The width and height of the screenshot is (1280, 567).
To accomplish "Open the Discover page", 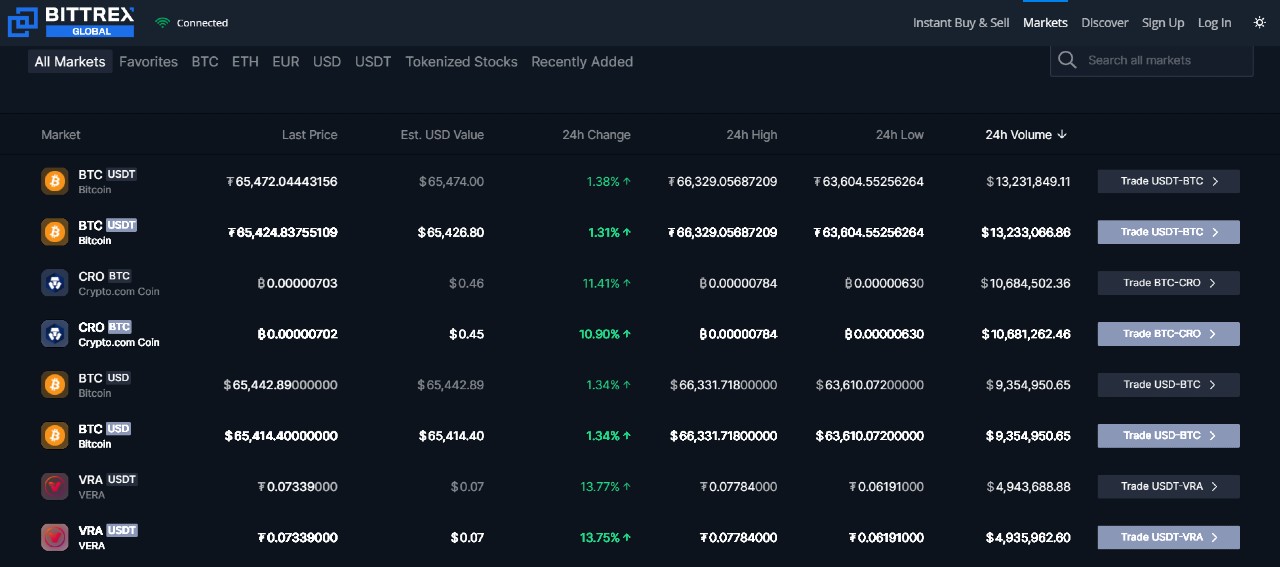I will click(x=1105, y=22).
